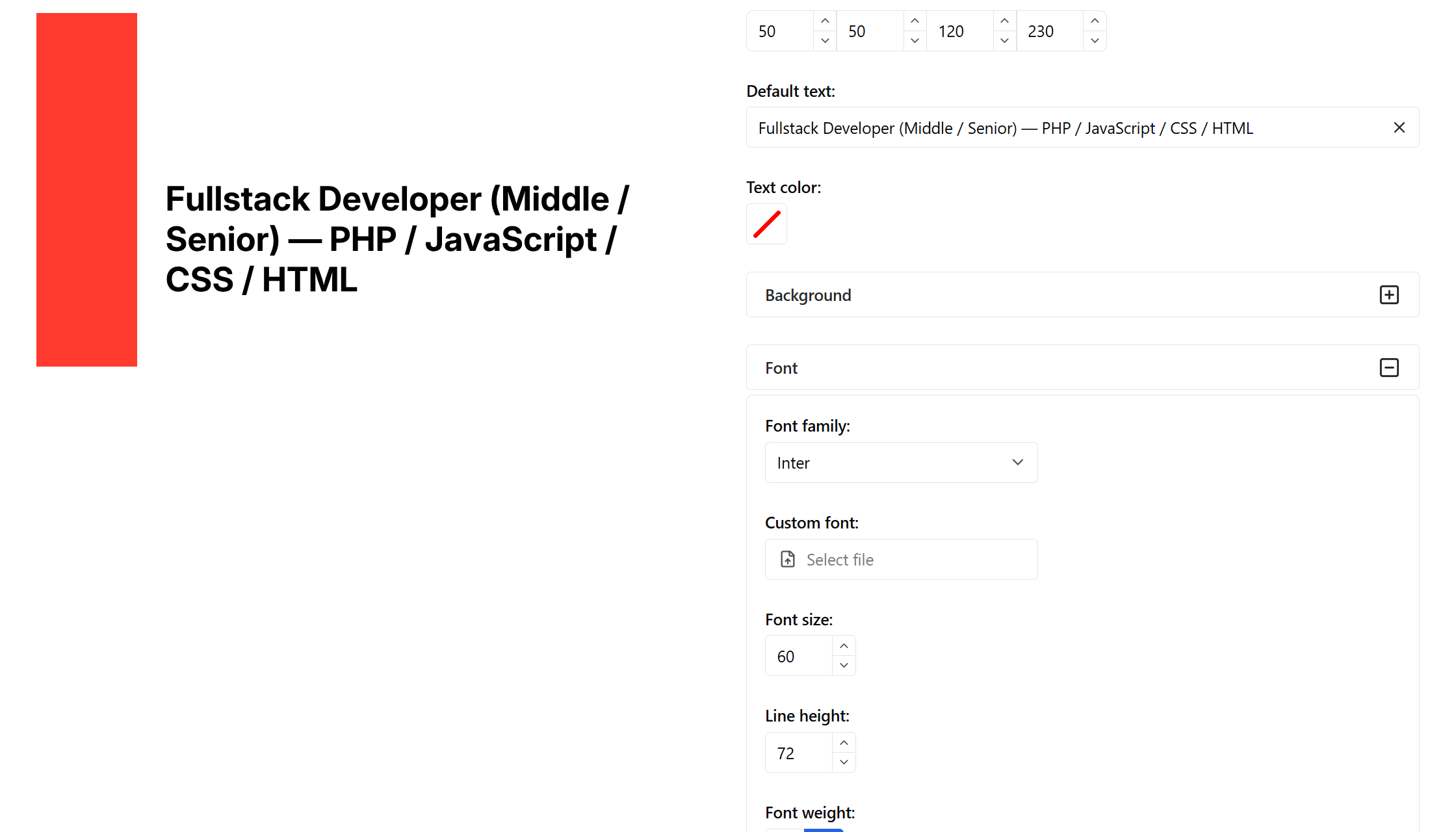Click the Select file upload icon
The height and width of the screenshot is (832, 1456).
pyautogui.click(x=788, y=560)
